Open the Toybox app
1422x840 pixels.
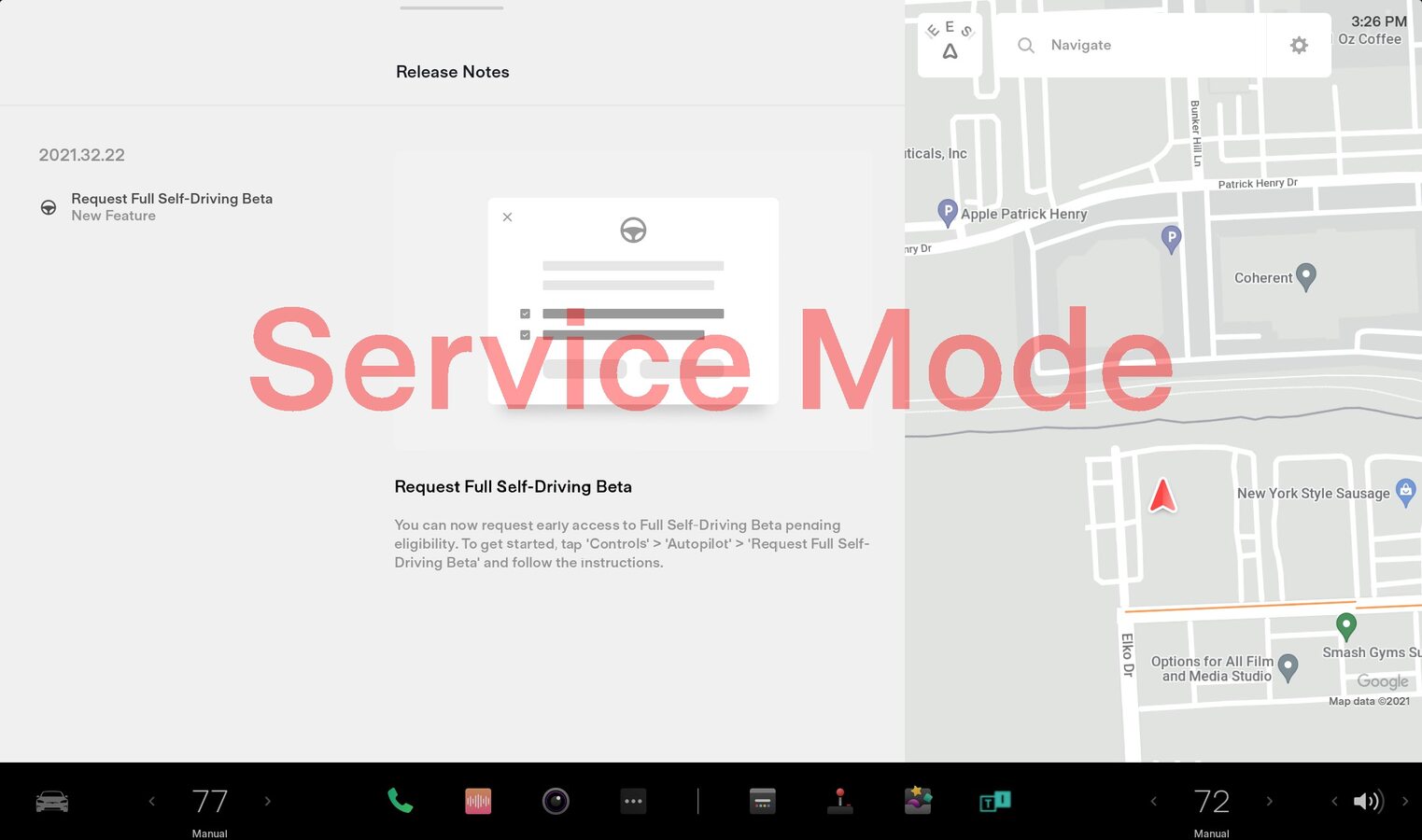click(x=918, y=801)
